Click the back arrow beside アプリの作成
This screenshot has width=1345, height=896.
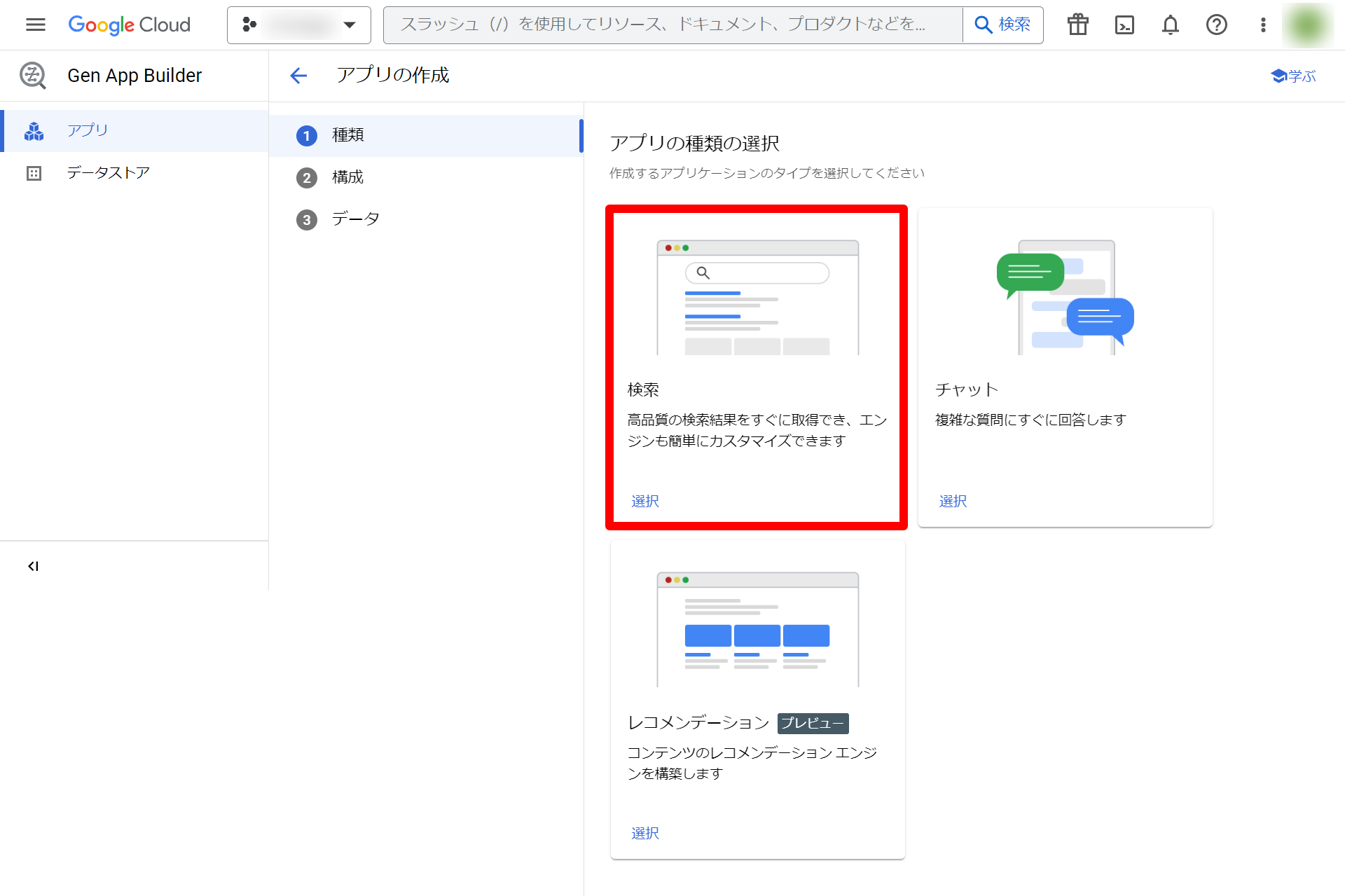(298, 75)
